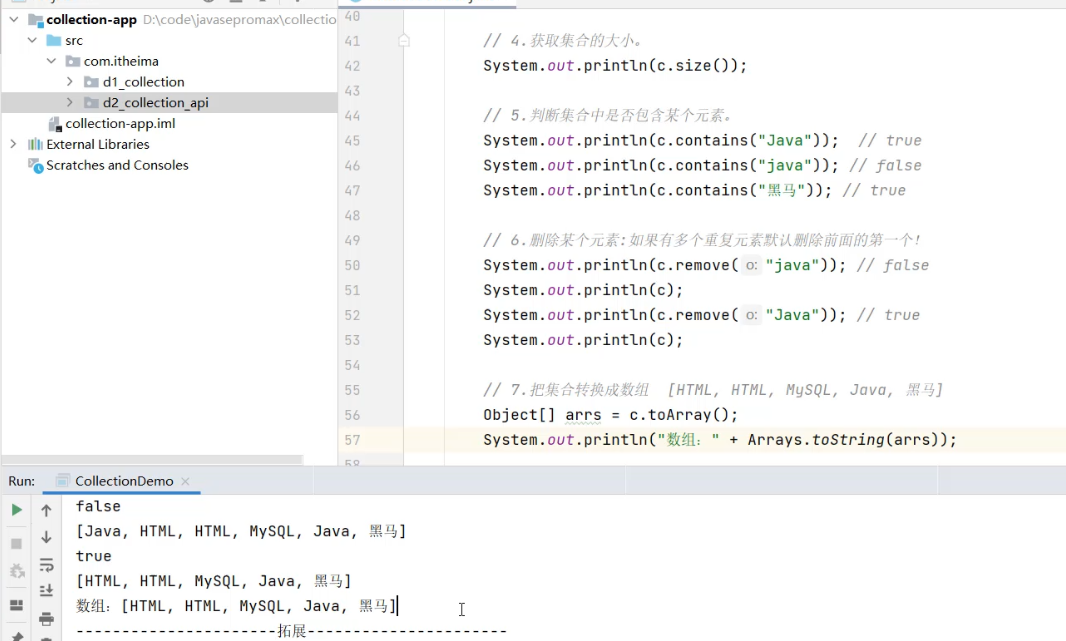Click the fold marker on line 41

[404, 41]
